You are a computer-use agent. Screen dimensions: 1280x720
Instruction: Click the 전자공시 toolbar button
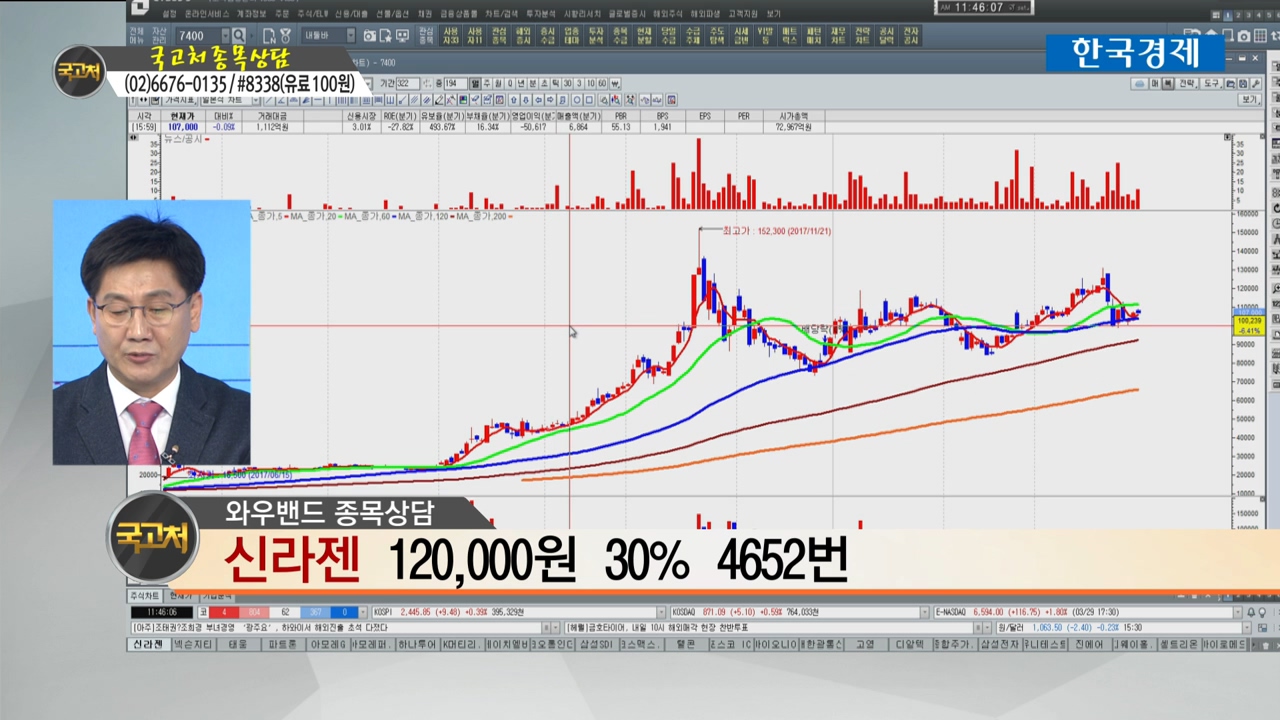click(910, 36)
